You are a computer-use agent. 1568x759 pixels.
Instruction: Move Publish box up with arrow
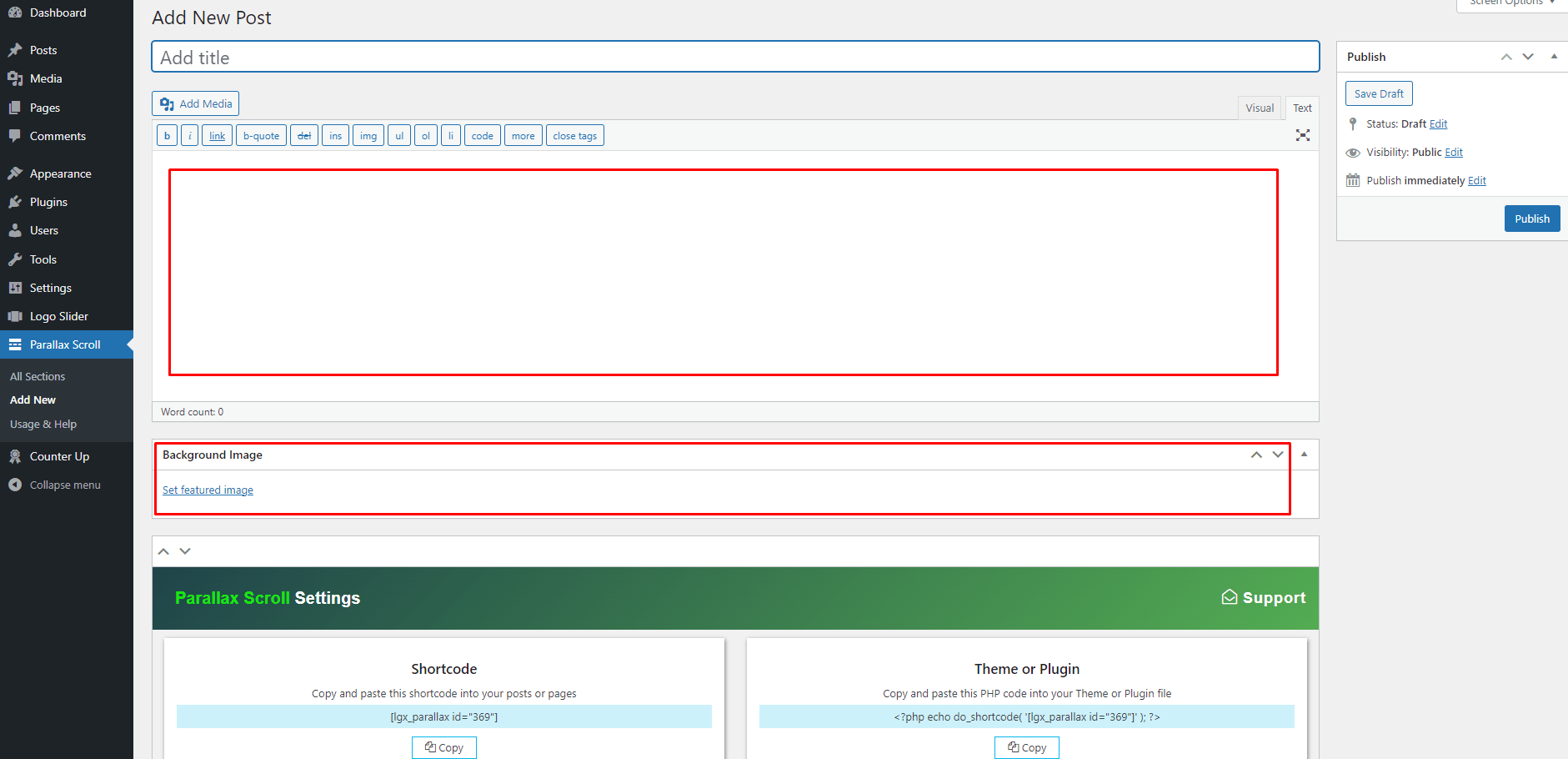tap(1506, 57)
